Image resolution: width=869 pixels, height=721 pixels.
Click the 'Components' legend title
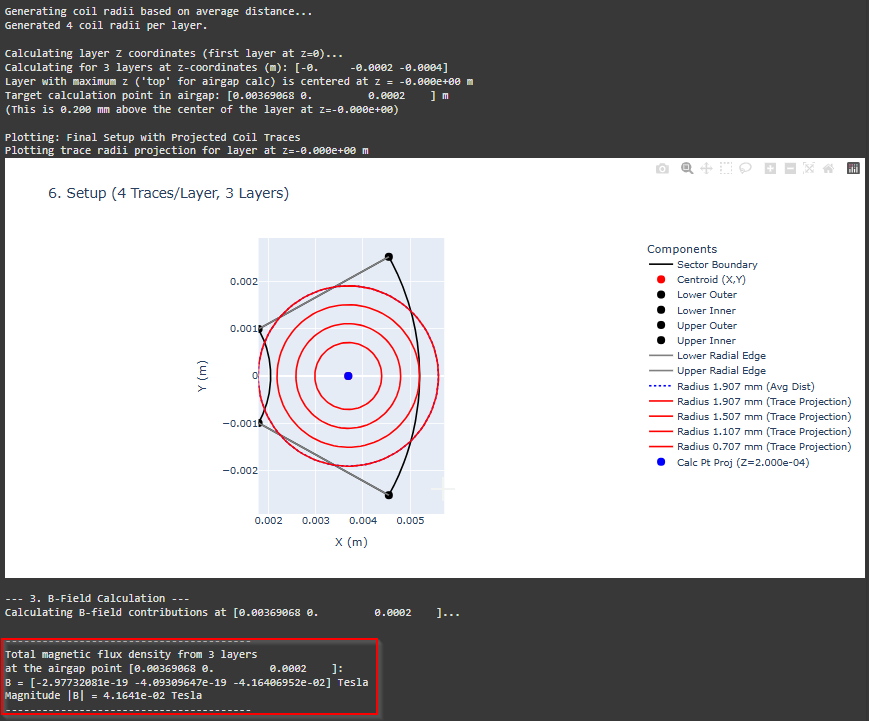tap(682, 249)
